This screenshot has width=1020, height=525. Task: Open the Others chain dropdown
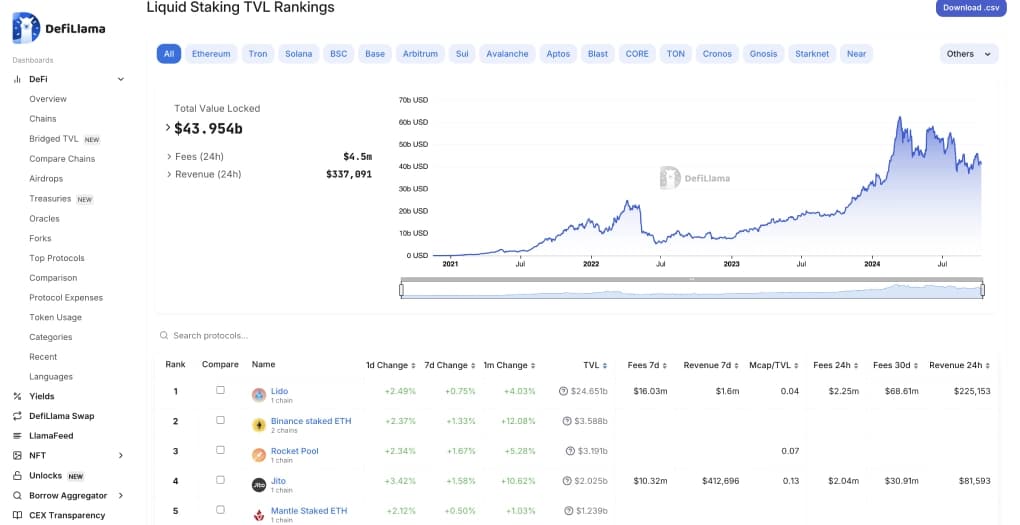[968, 54]
